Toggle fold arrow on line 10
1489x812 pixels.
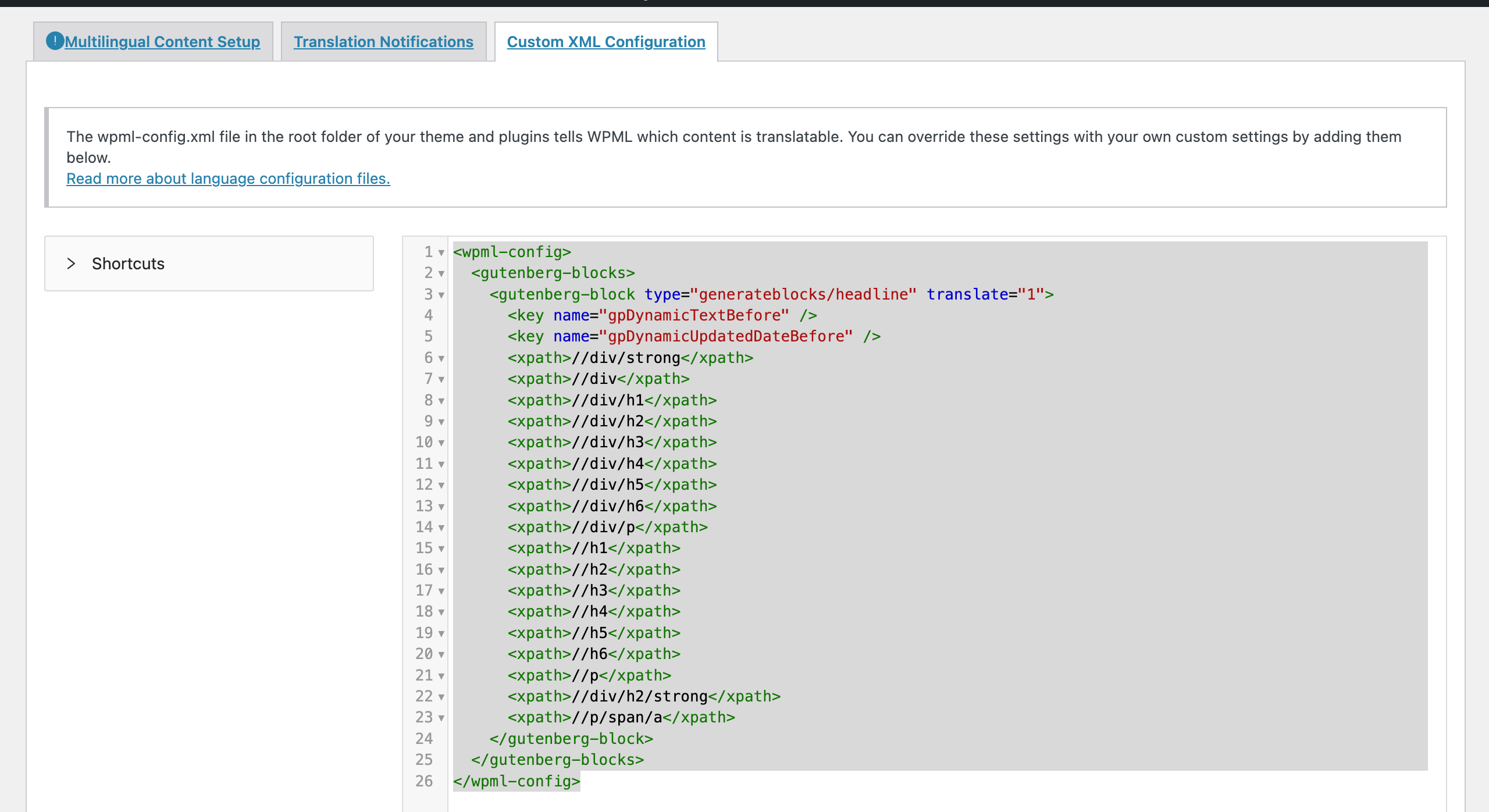(441, 443)
